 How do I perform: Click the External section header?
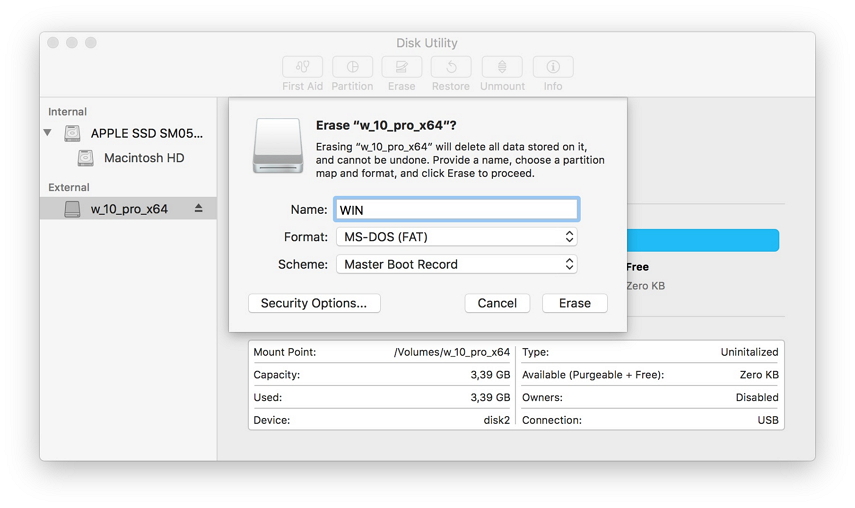[69, 188]
